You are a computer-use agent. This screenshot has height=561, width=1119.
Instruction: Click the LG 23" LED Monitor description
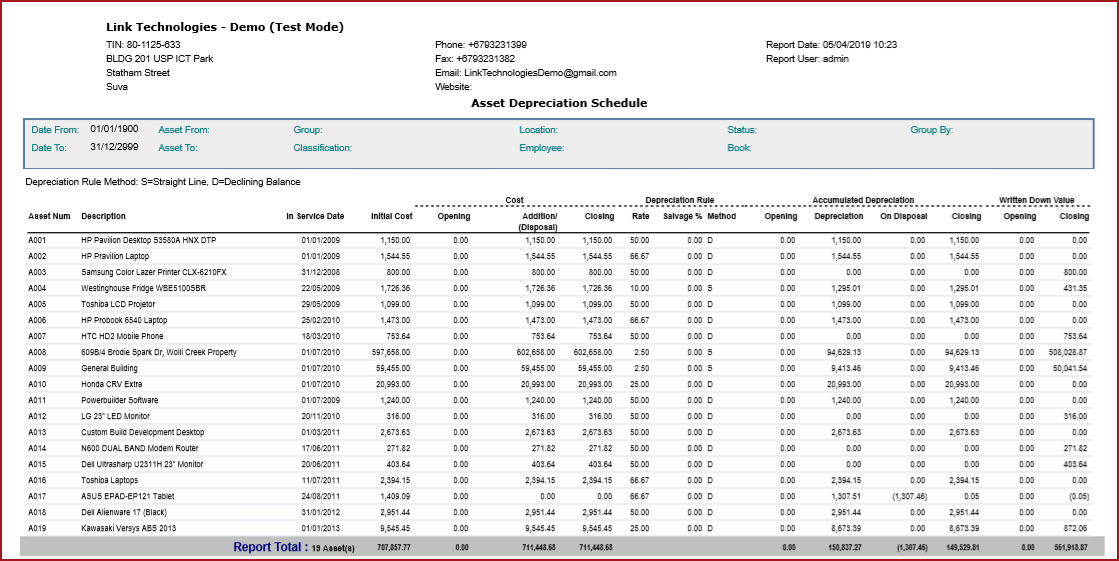[x=114, y=416]
